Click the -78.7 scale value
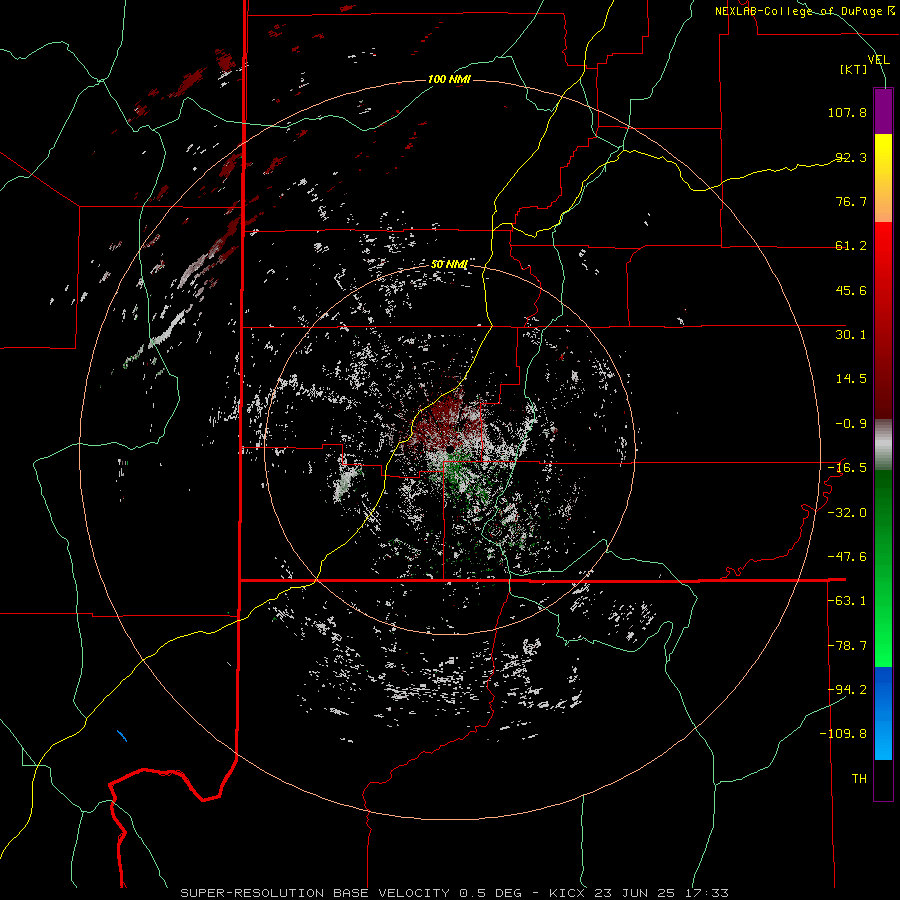The height and width of the screenshot is (900, 900). [847, 646]
